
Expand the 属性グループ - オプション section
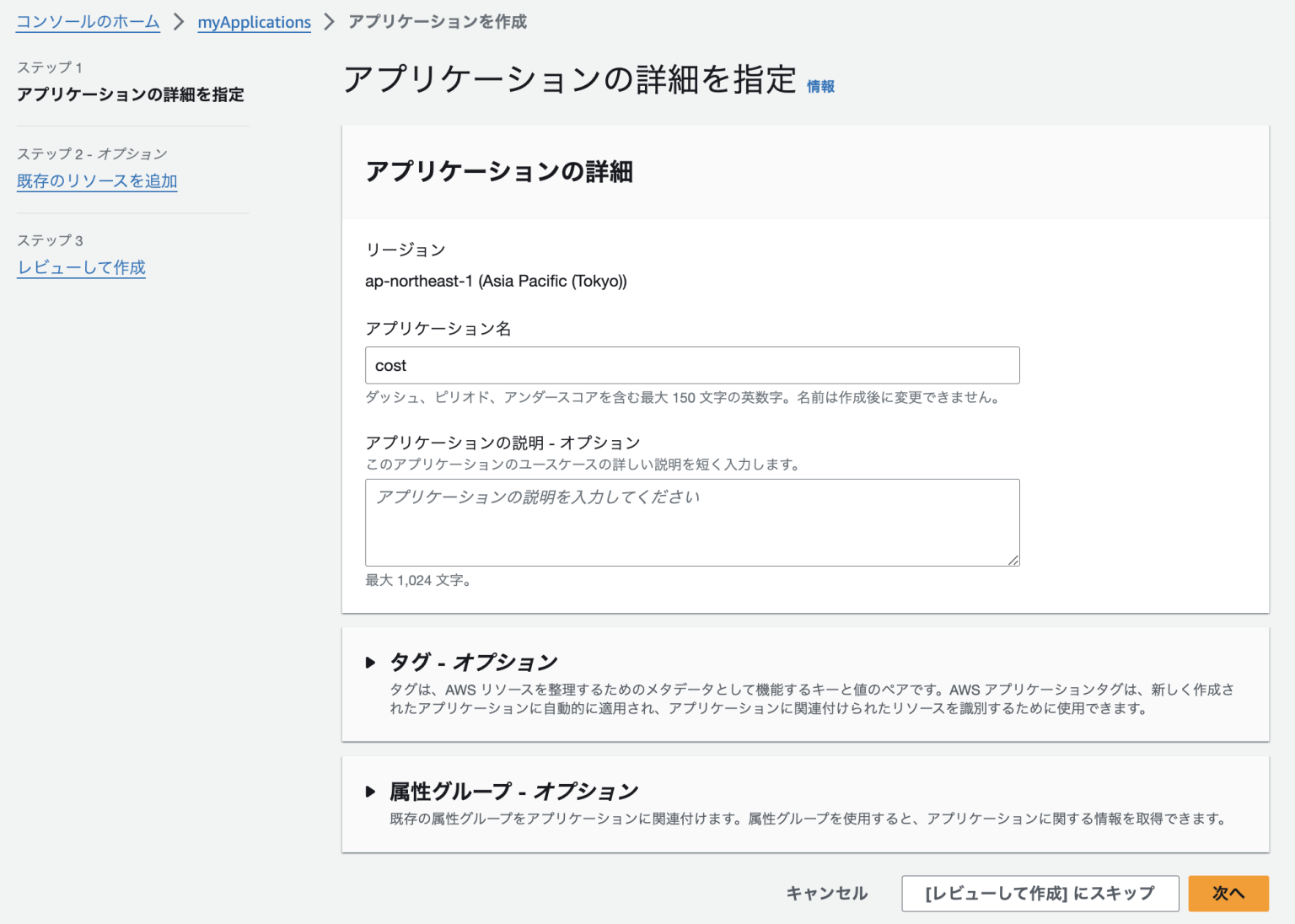[513, 791]
